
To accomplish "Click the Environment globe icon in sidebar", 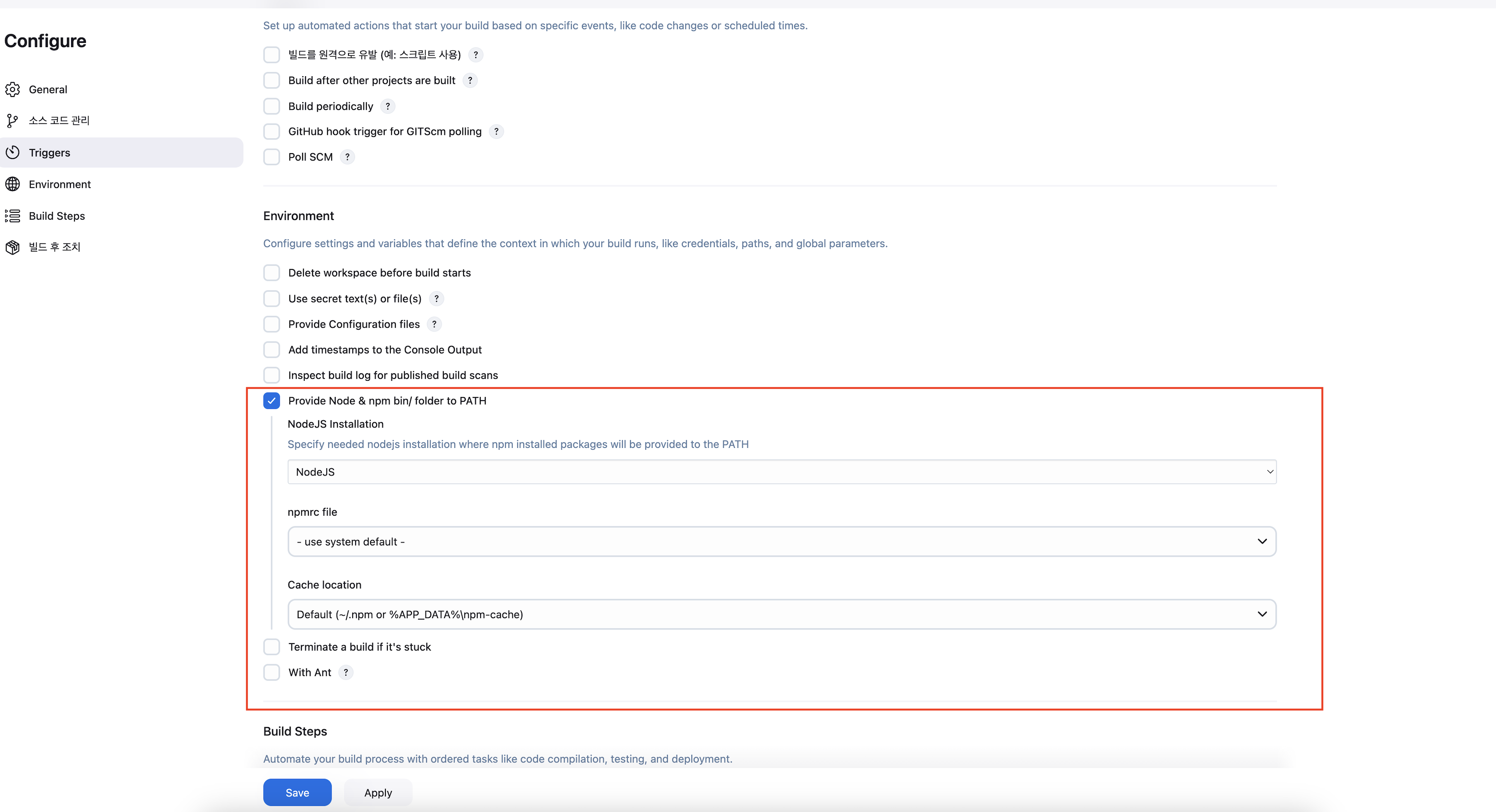I will 13,184.
